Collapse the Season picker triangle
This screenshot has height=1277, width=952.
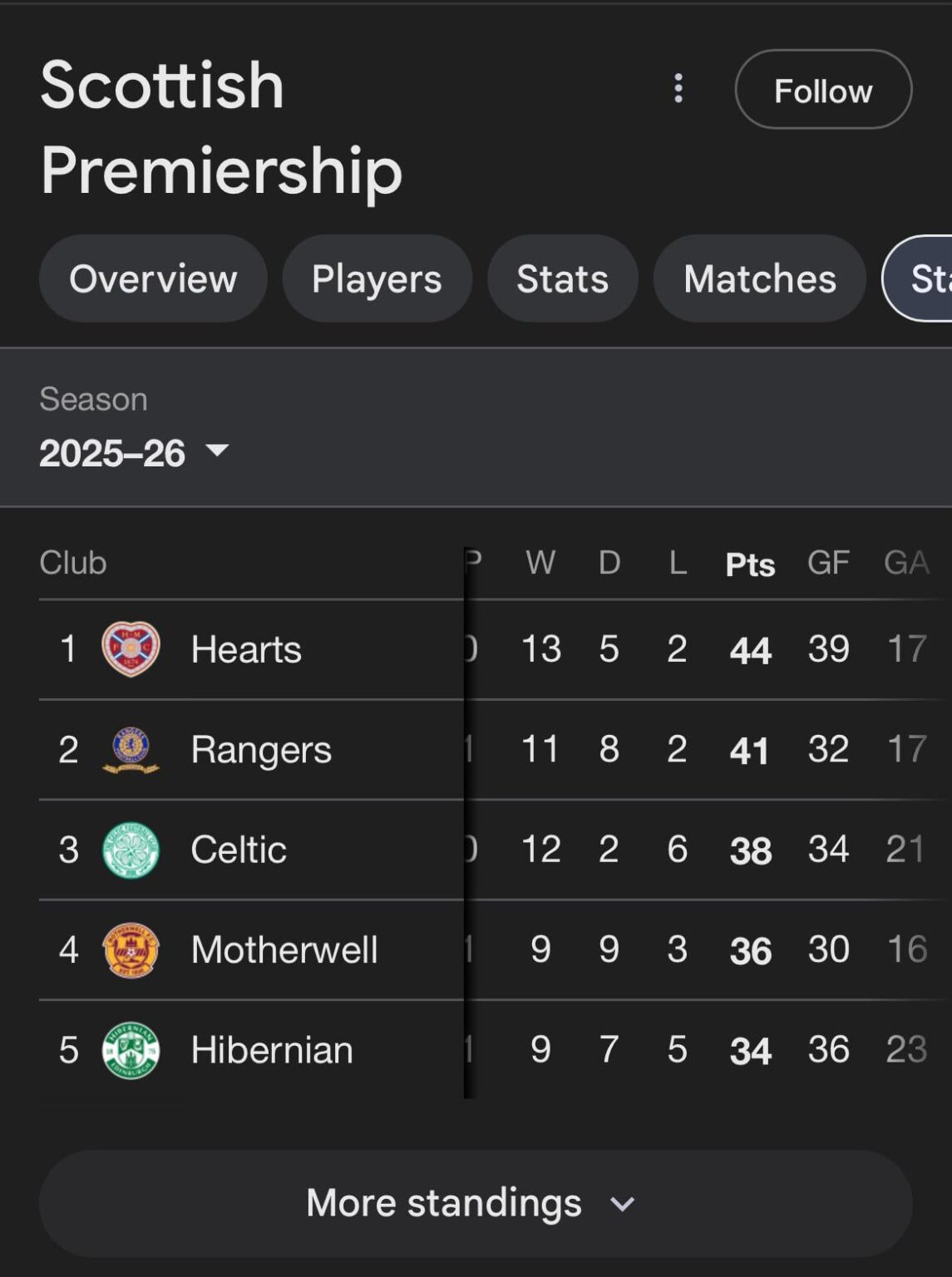[x=218, y=453]
